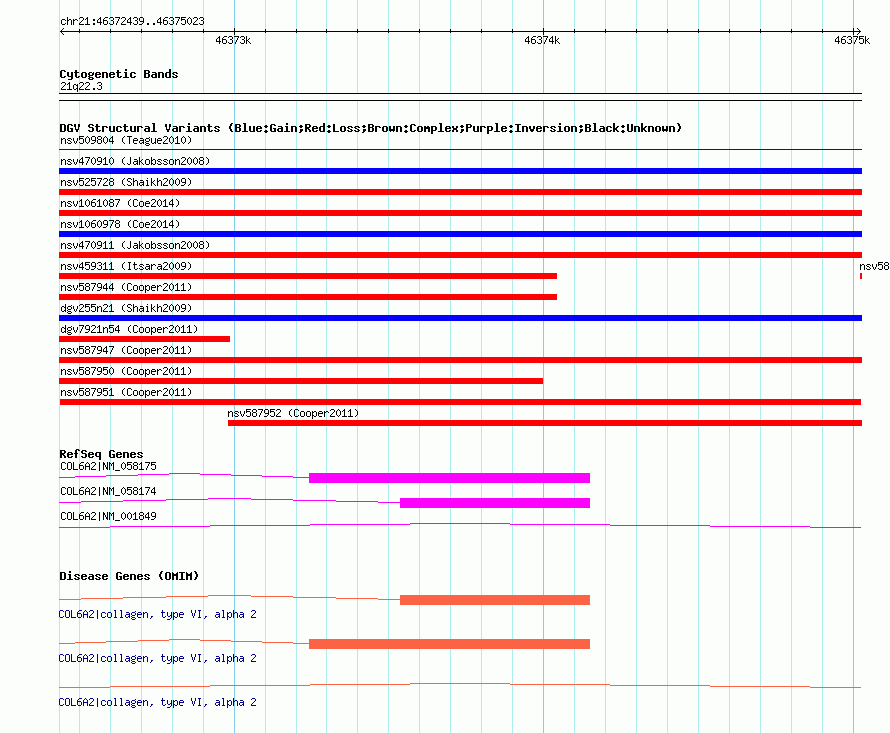Select the red nsv525728 loss bar
This screenshot has height=733, width=890.
460,192
